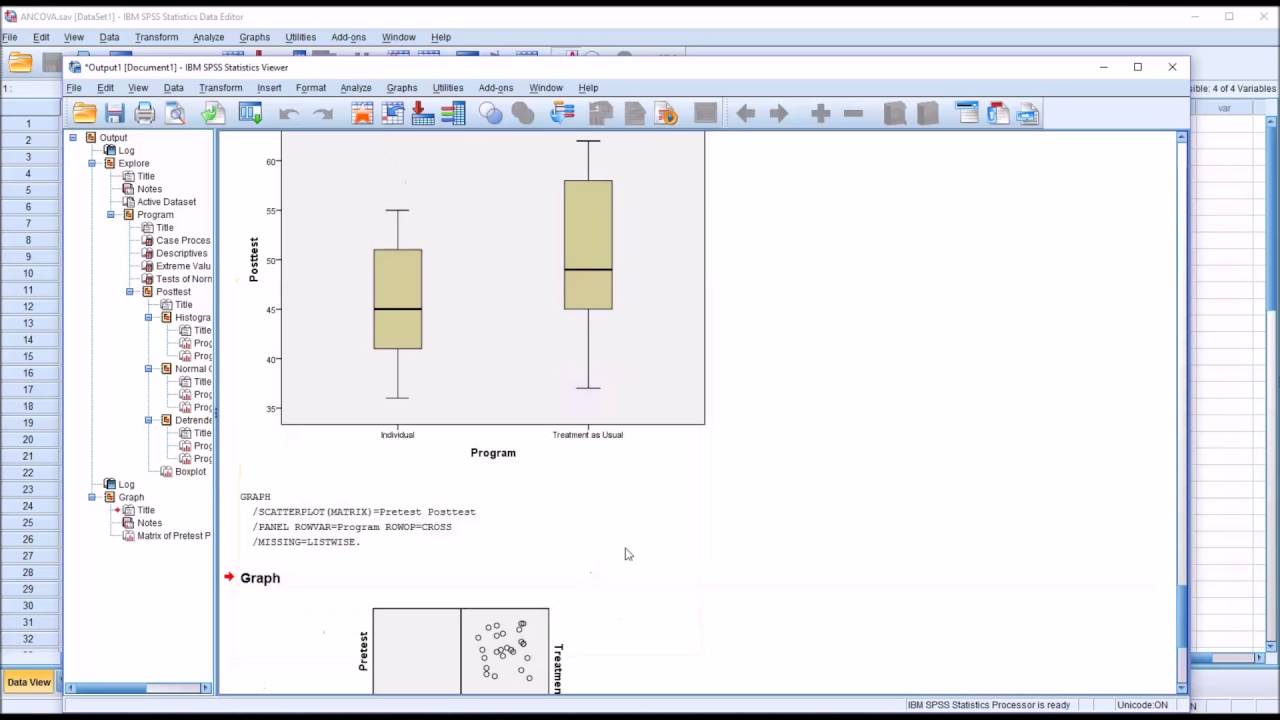This screenshot has width=1280, height=720.
Task: Open Print Preview from Viewer toolbar
Action: tap(176, 114)
